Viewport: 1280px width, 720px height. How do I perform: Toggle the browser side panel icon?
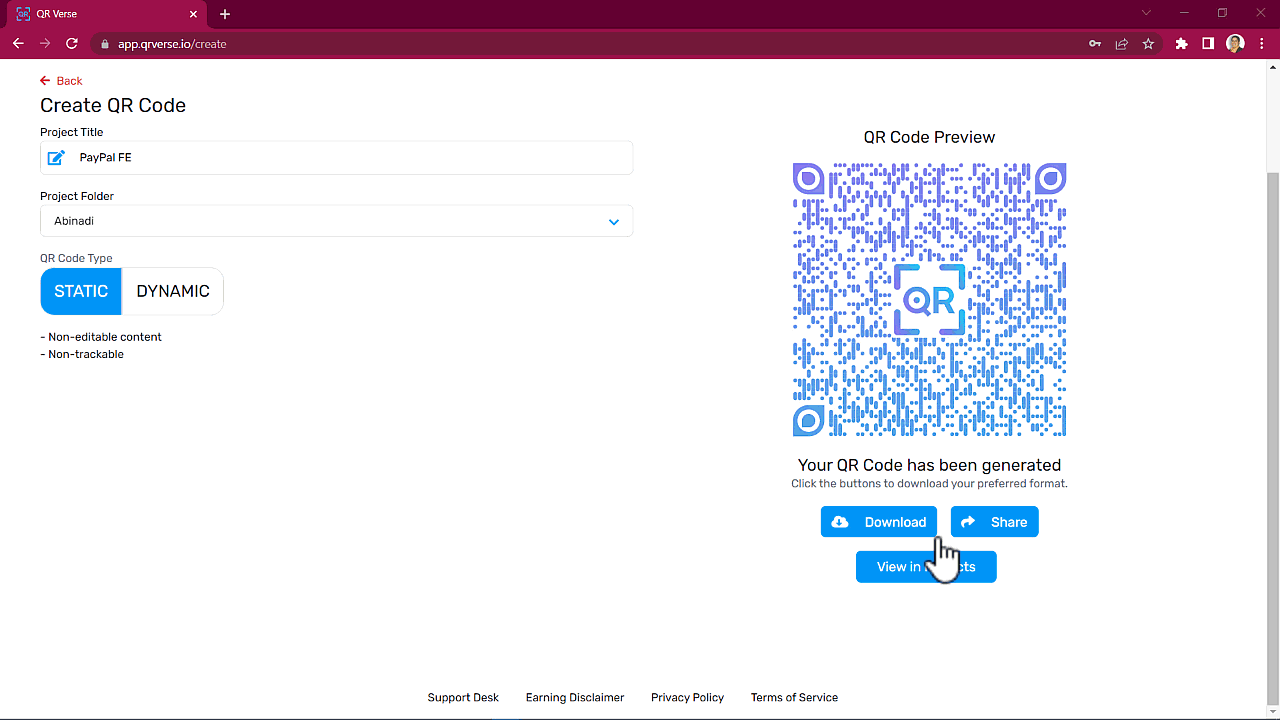1208,44
